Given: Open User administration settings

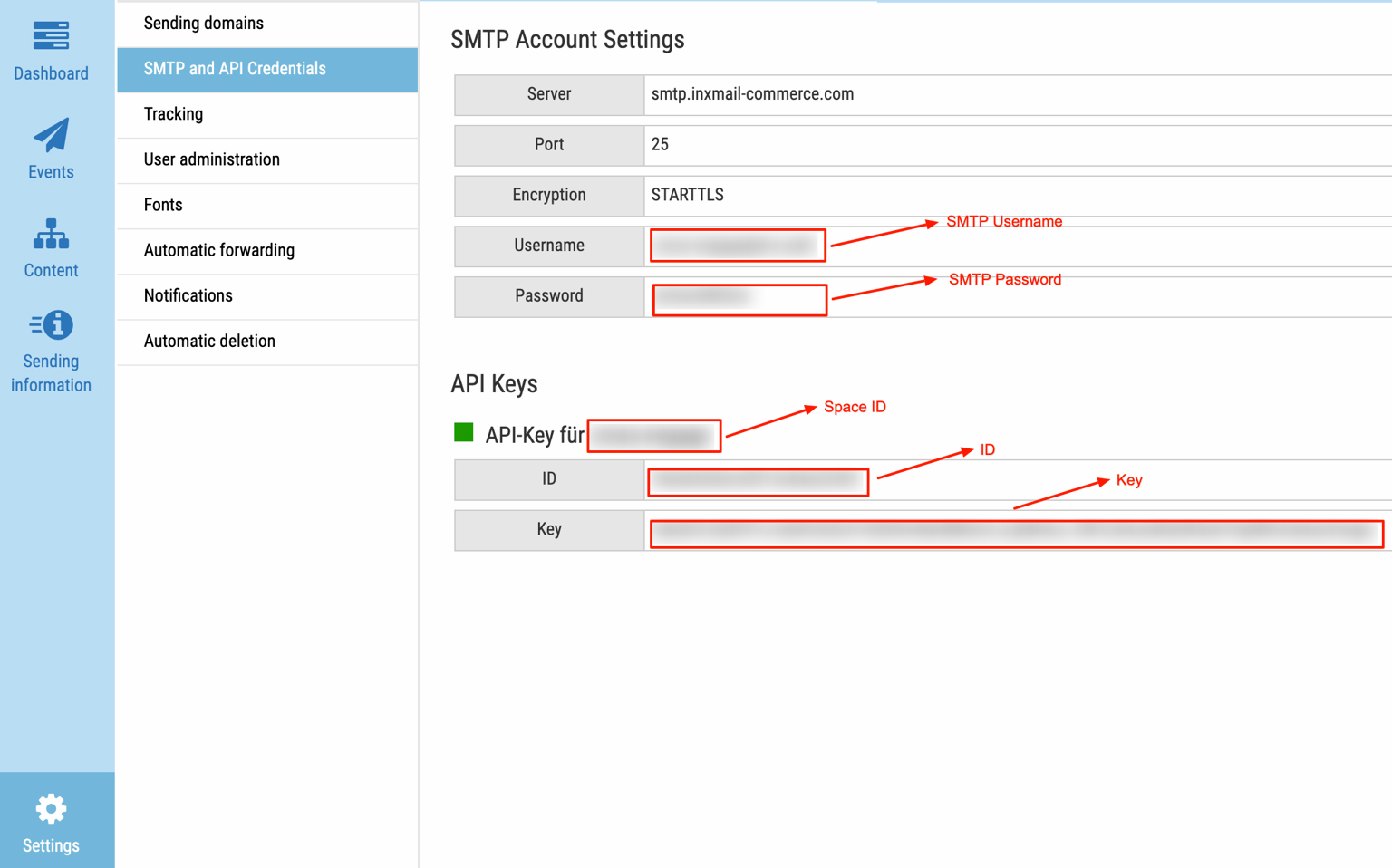Looking at the screenshot, I should [267, 159].
